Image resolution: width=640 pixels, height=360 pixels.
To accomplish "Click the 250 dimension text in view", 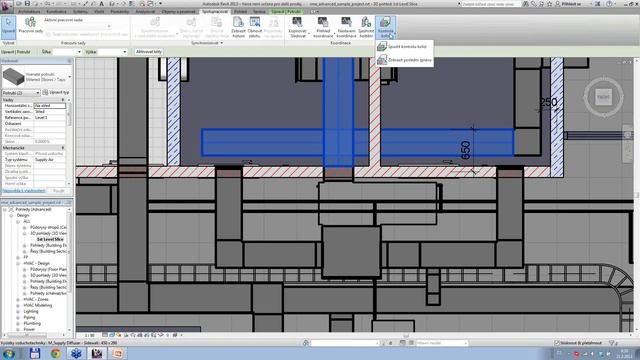I will pyautogui.click(x=548, y=102).
